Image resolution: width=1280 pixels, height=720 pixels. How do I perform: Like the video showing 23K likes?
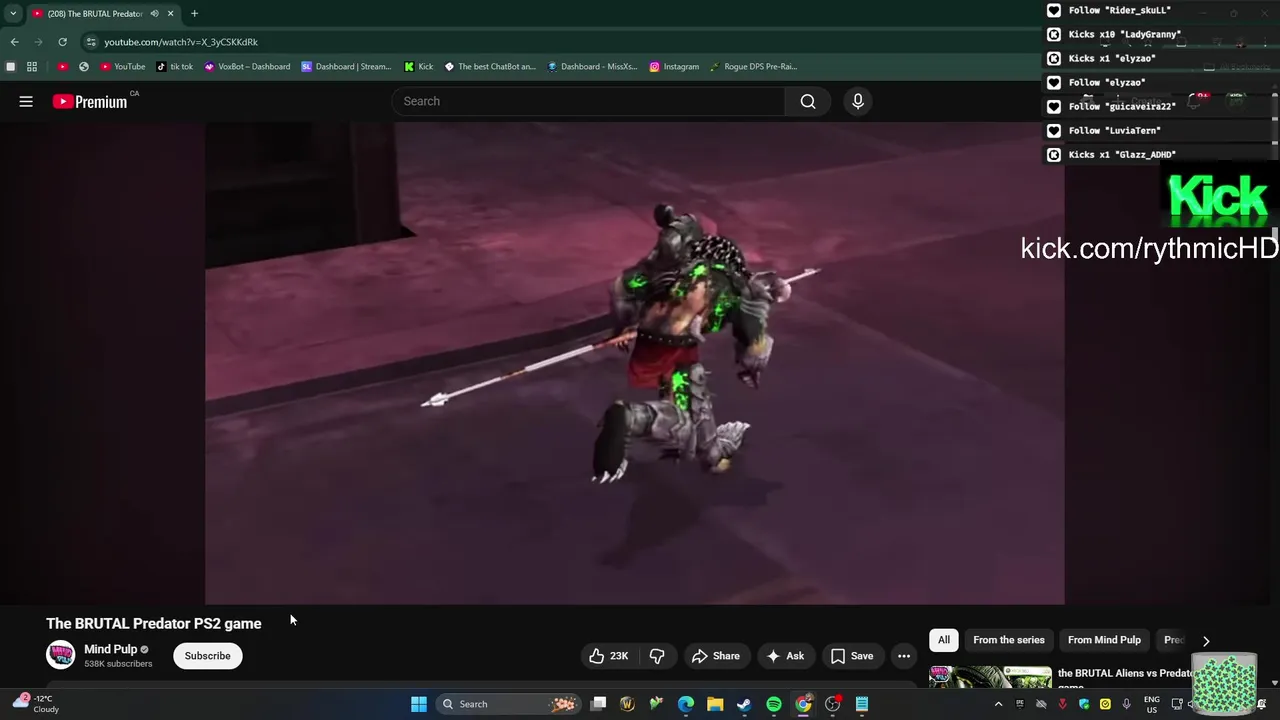(x=608, y=656)
